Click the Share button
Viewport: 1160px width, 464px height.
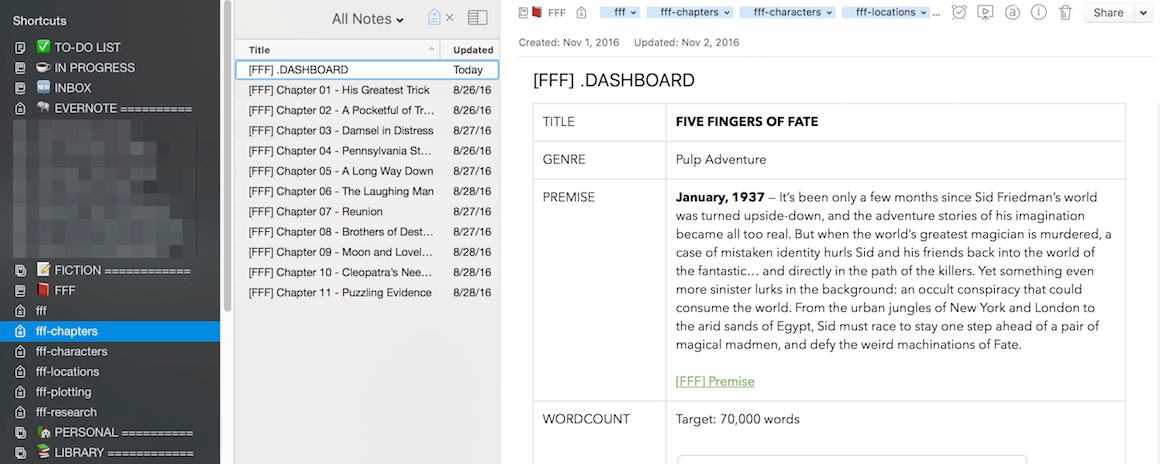(x=1108, y=13)
